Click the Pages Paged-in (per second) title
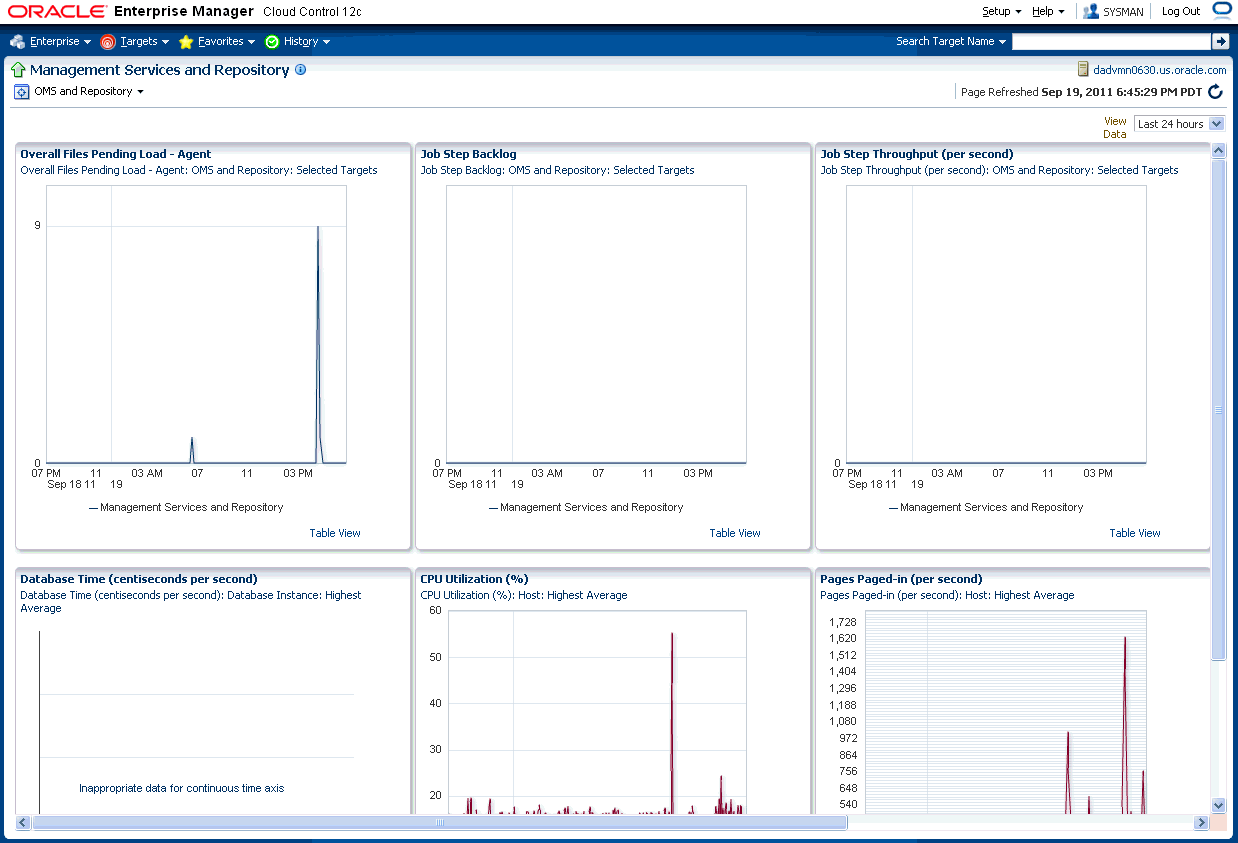Image resolution: width=1238 pixels, height=843 pixels. (901, 579)
